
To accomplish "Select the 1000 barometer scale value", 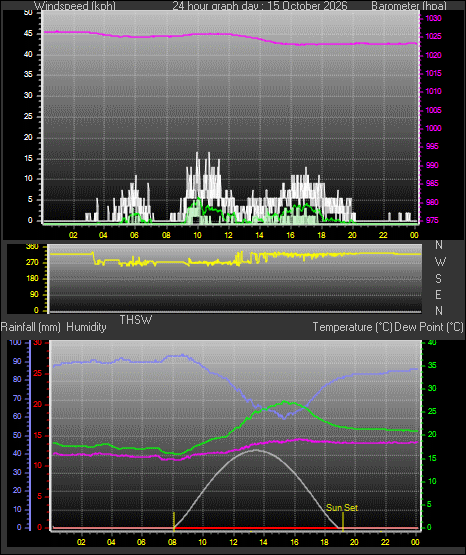I will 433,128.
